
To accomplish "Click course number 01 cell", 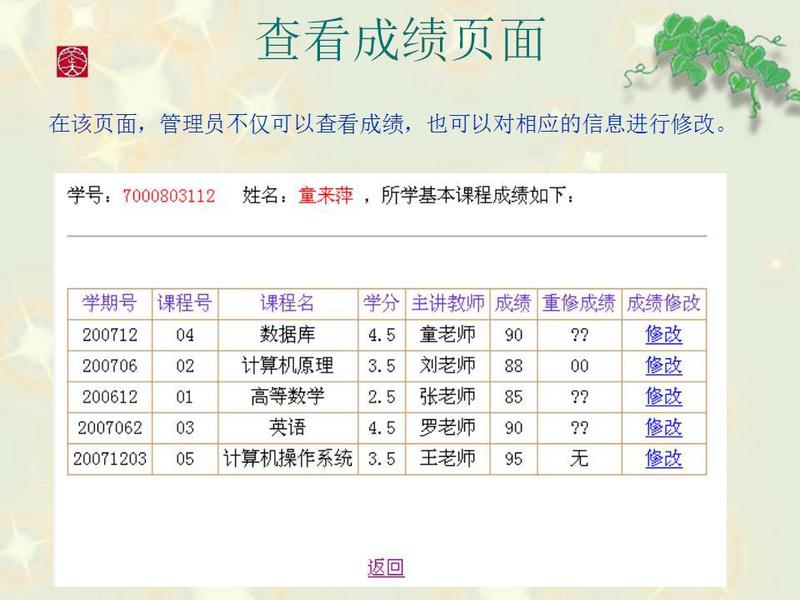I will [185, 397].
